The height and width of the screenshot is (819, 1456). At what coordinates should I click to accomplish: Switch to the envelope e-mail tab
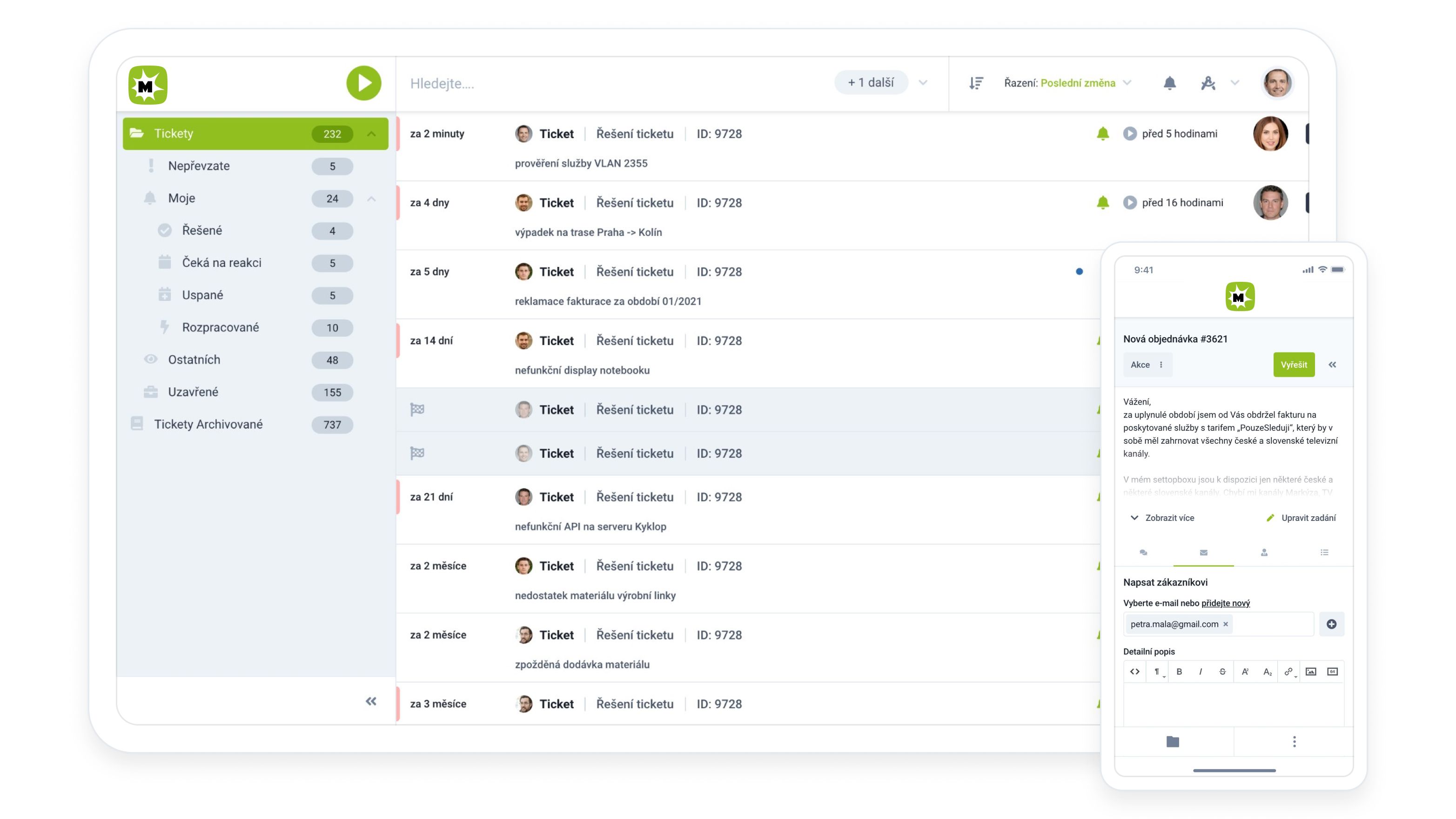[1203, 553]
